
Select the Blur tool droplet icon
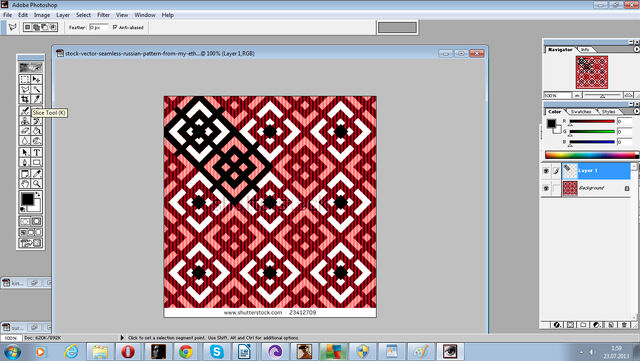click(x=25, y=141)
